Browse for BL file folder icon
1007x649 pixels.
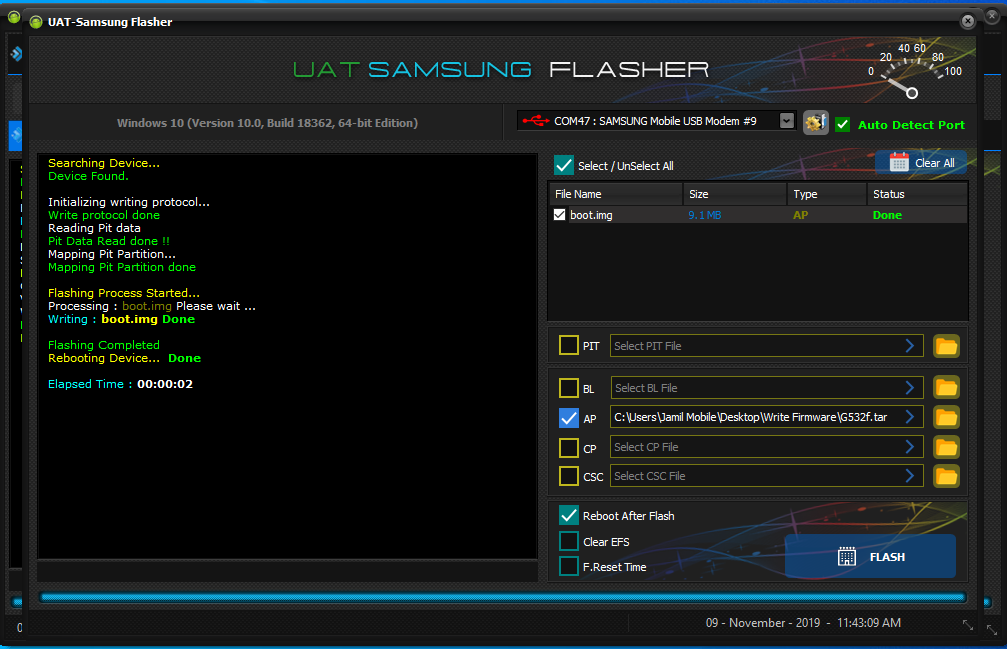[x=946, y=388]
